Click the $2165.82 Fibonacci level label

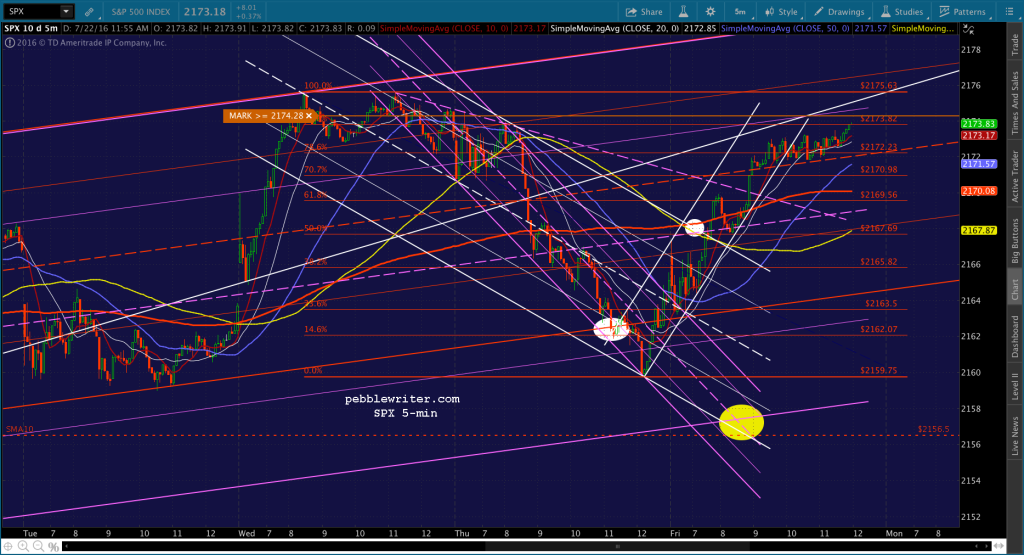pyautogui.click(x=878, y=261)
